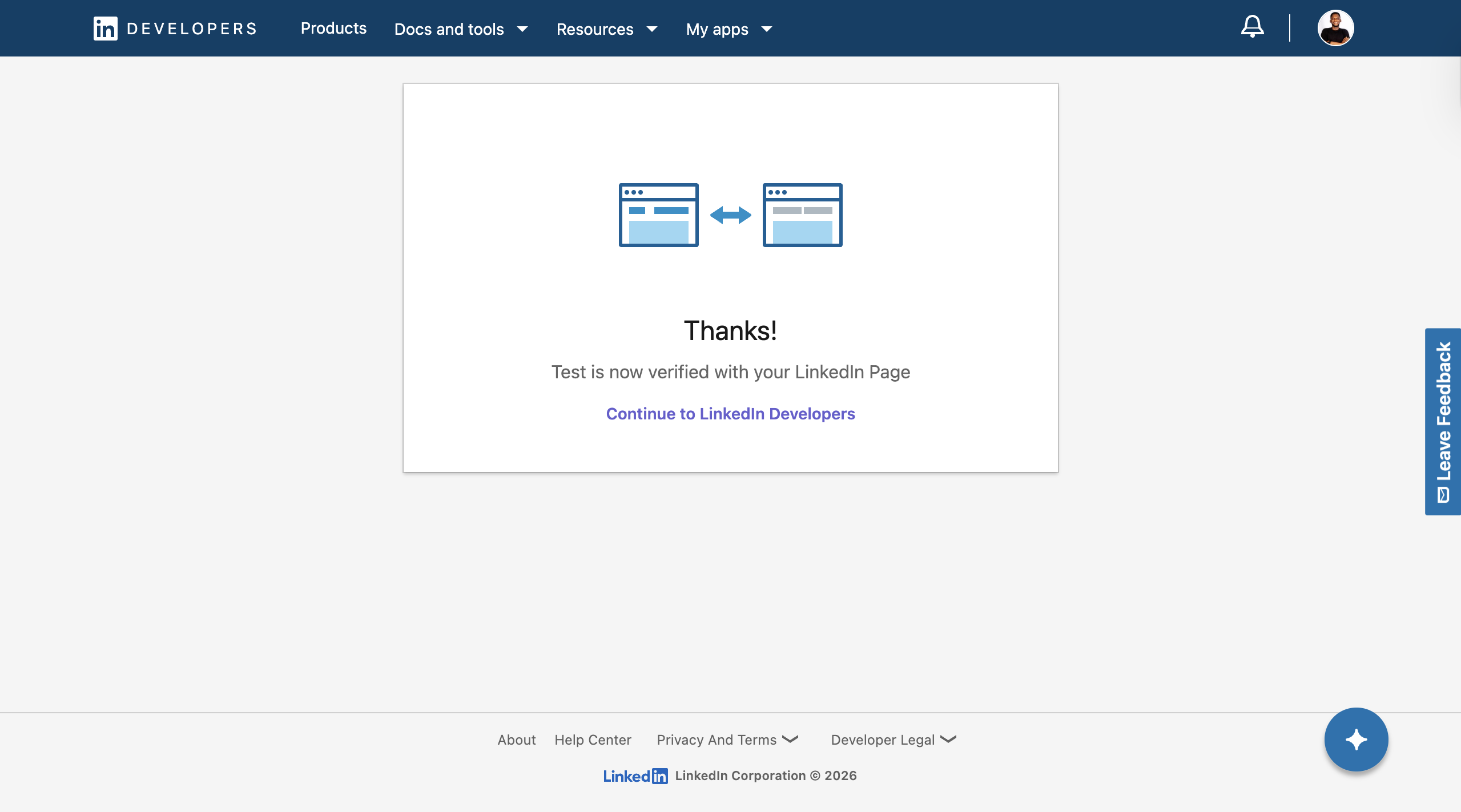Click the Leave Feedback side tab
1461x812 pixels.
1443,422
